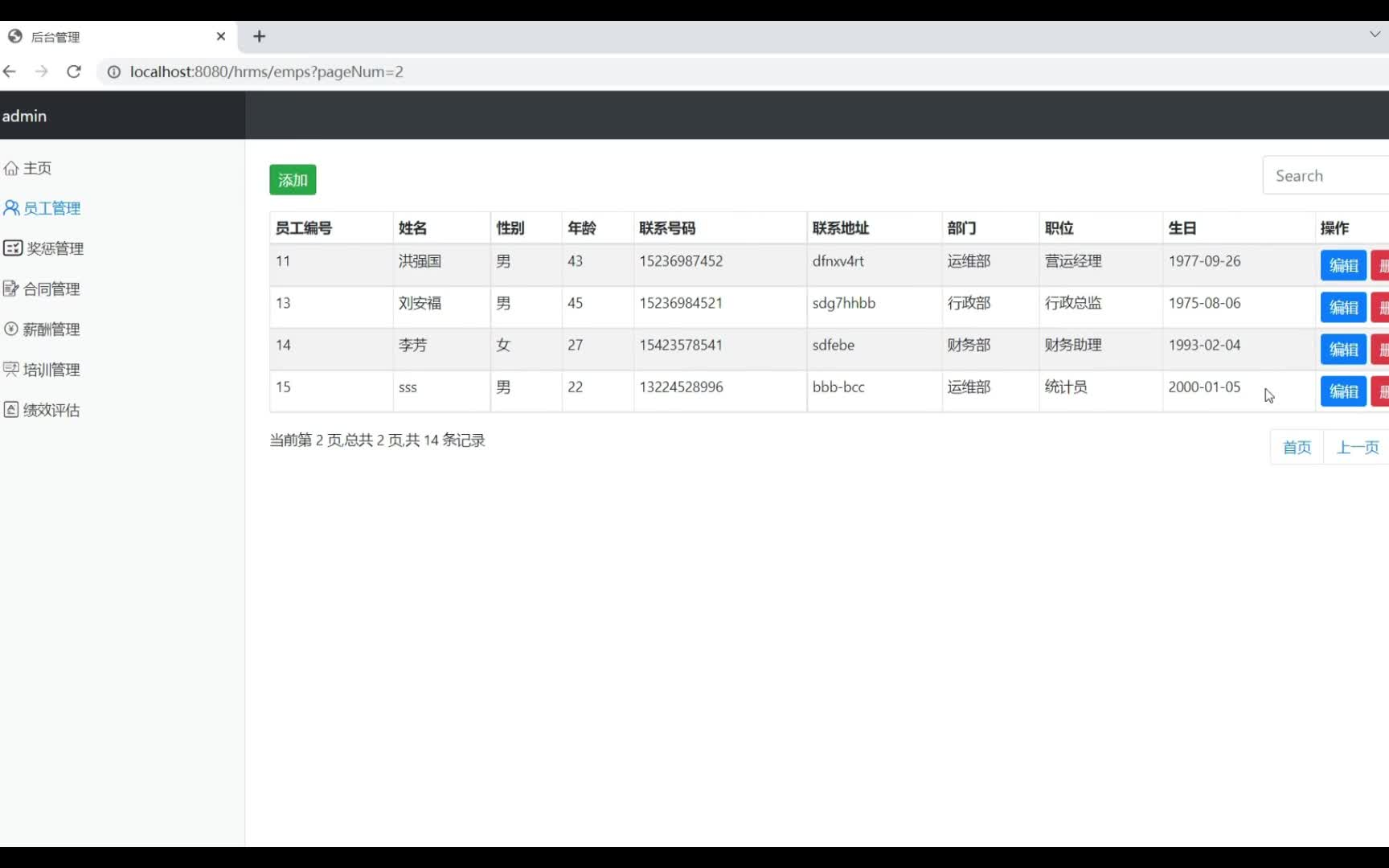
Task: Close the 后台管理 browser tab
Action: click(221, 36)
